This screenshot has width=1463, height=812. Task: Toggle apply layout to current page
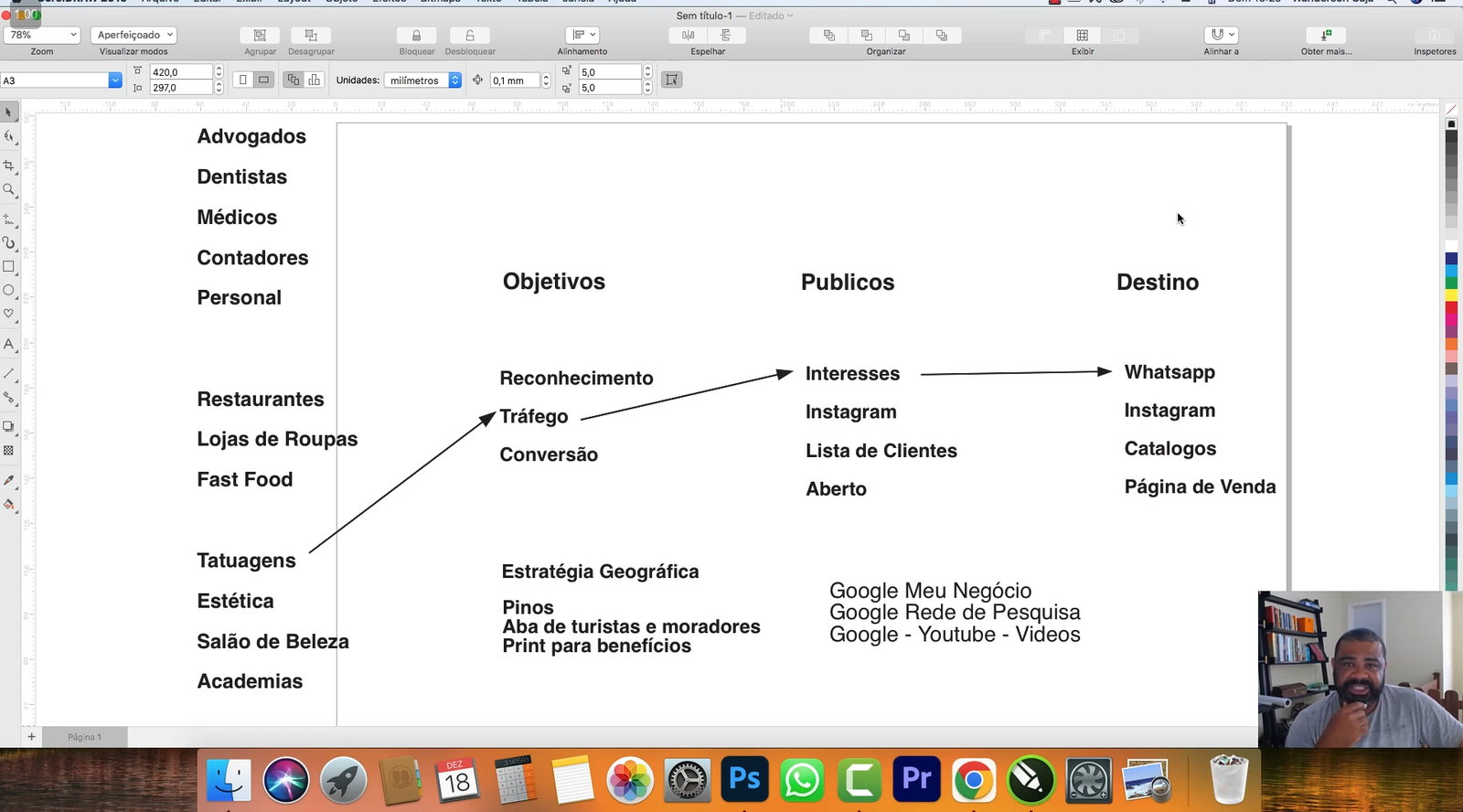[x=315, y=80]
